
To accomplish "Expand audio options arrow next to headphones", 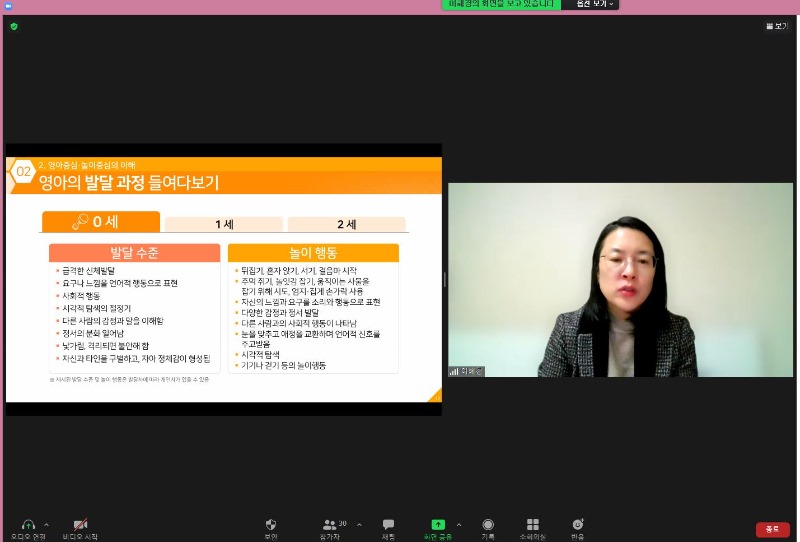I will pos(46,524).
